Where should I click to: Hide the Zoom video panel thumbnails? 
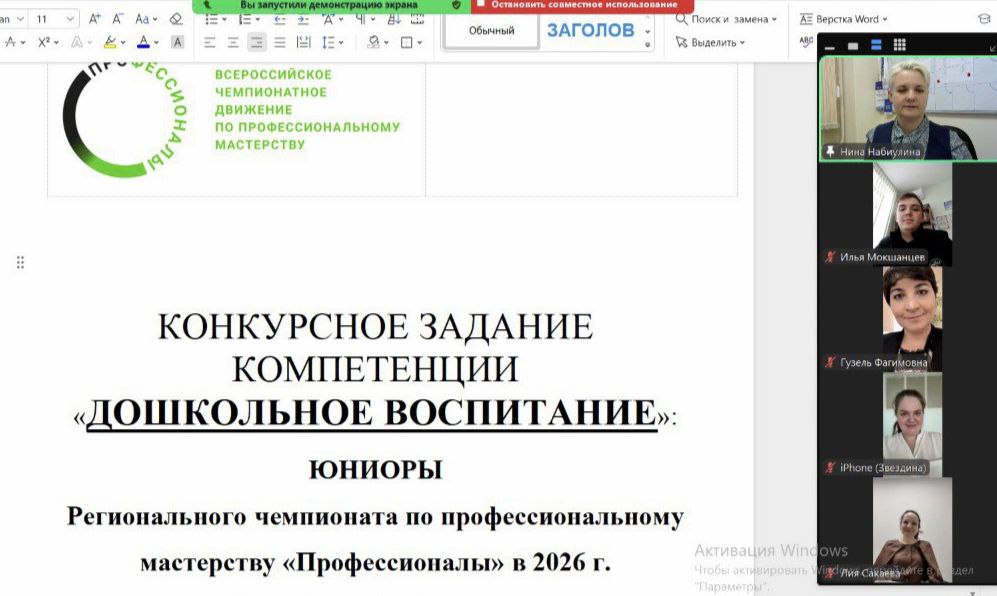click(x=829, y=45)
